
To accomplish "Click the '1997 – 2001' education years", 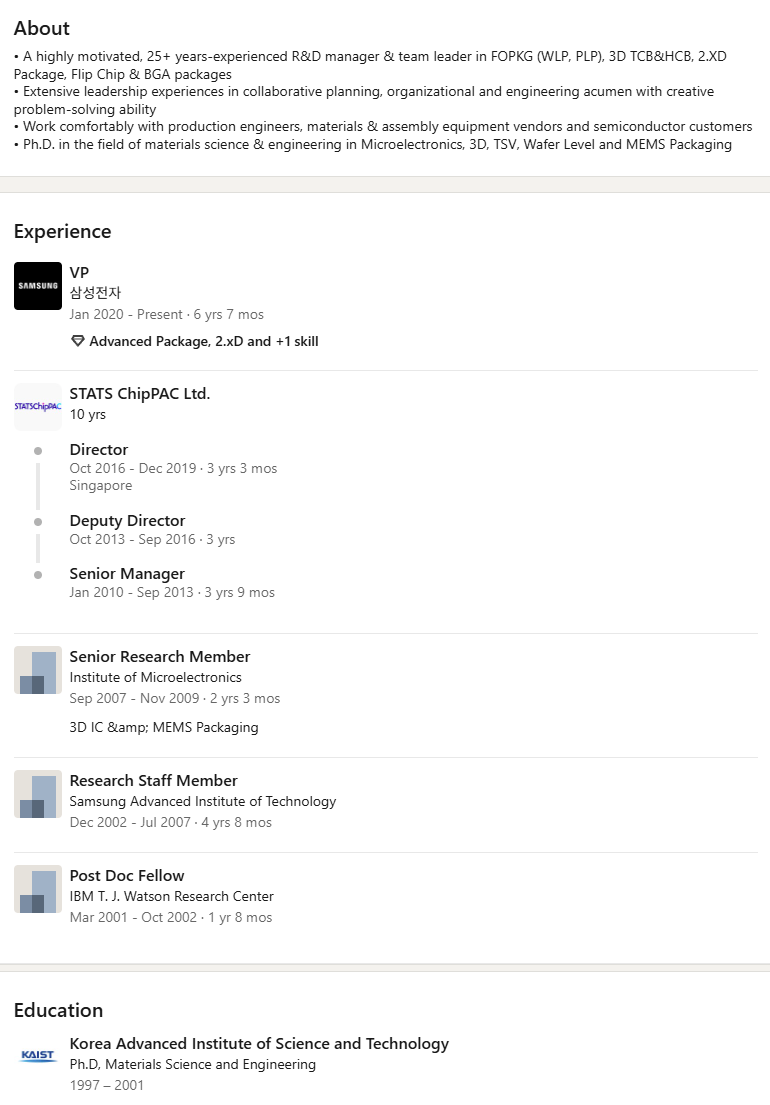I will coord(106,1085).
